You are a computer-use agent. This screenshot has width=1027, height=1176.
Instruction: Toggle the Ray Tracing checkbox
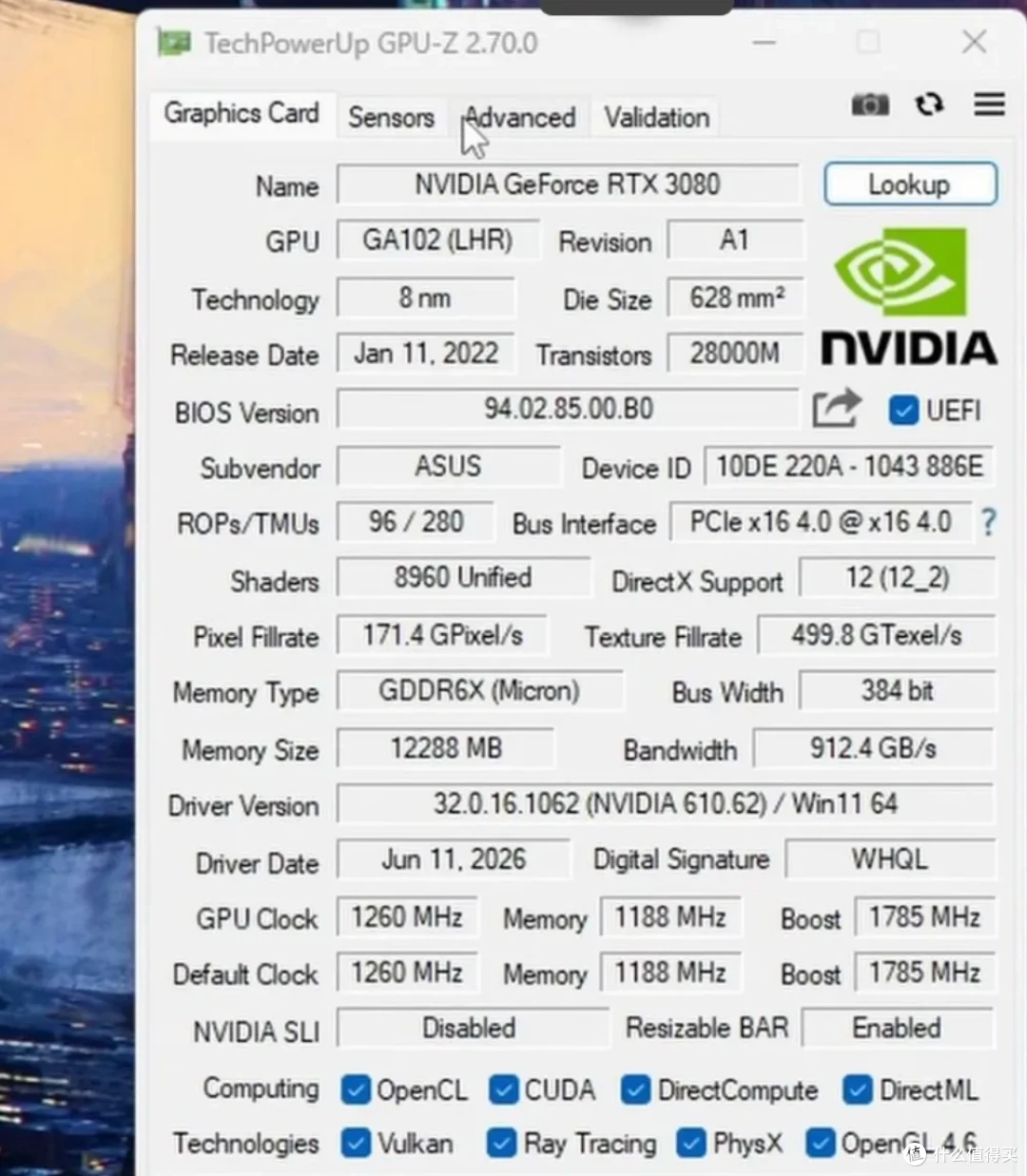[501, 1143]
